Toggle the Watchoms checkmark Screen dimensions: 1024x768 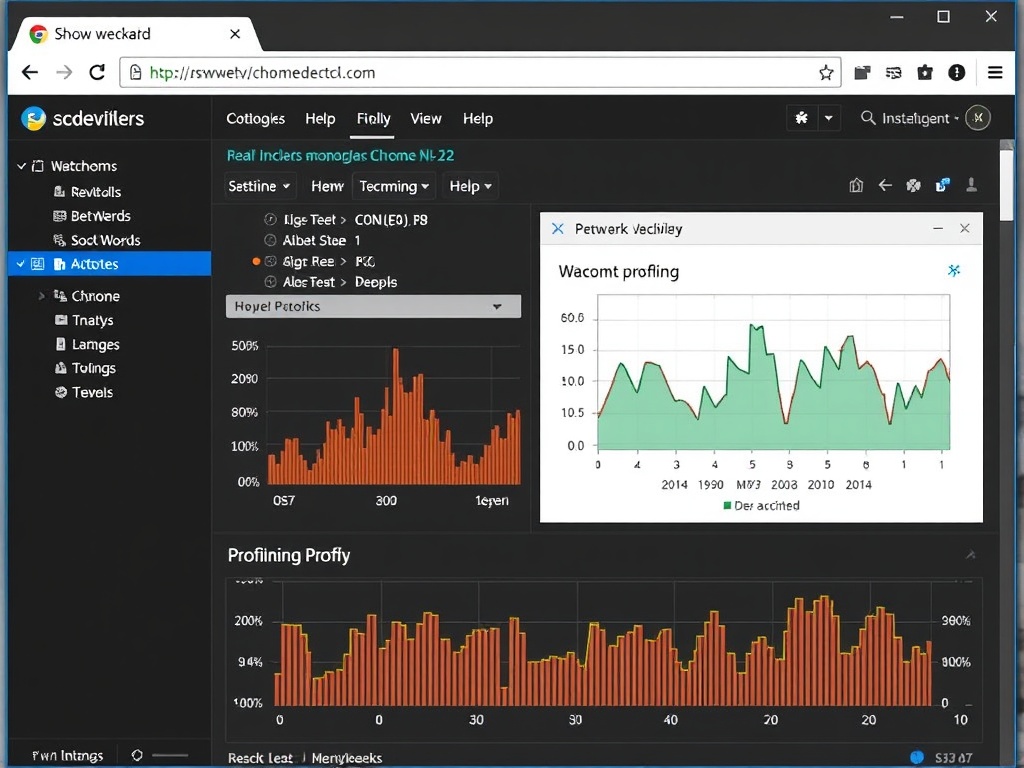click(22, 165)
